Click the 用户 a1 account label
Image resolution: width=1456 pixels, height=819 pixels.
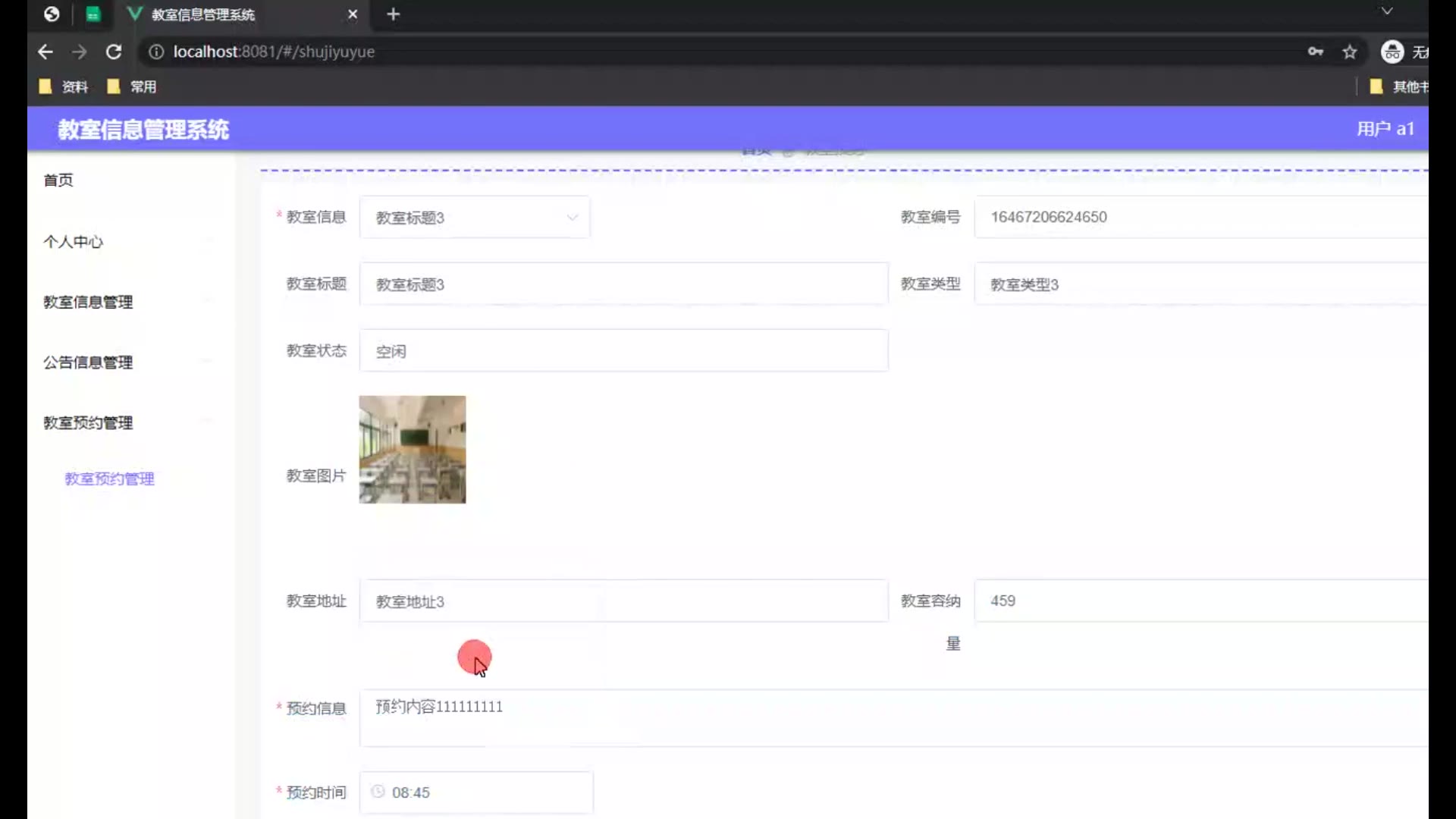click(x=1385, y=129)
